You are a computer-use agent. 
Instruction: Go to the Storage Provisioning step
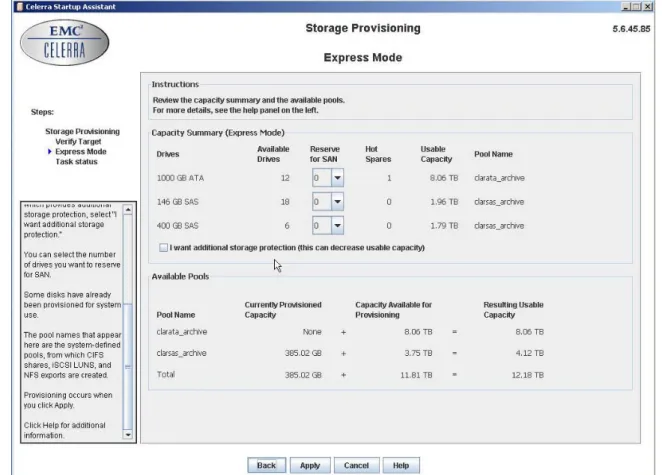point(82,131)
